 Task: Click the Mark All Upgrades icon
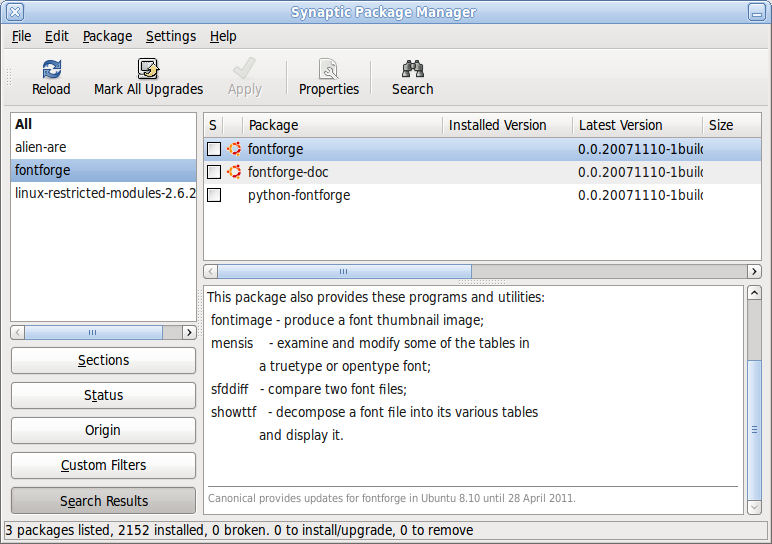(x=148, y=69)
